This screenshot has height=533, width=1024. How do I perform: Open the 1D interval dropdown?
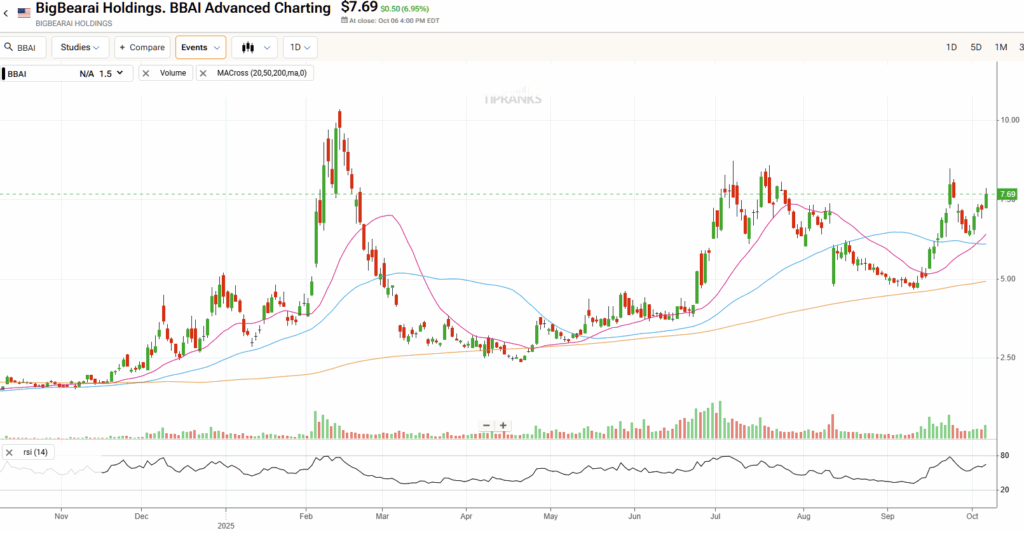coord(300,47)
